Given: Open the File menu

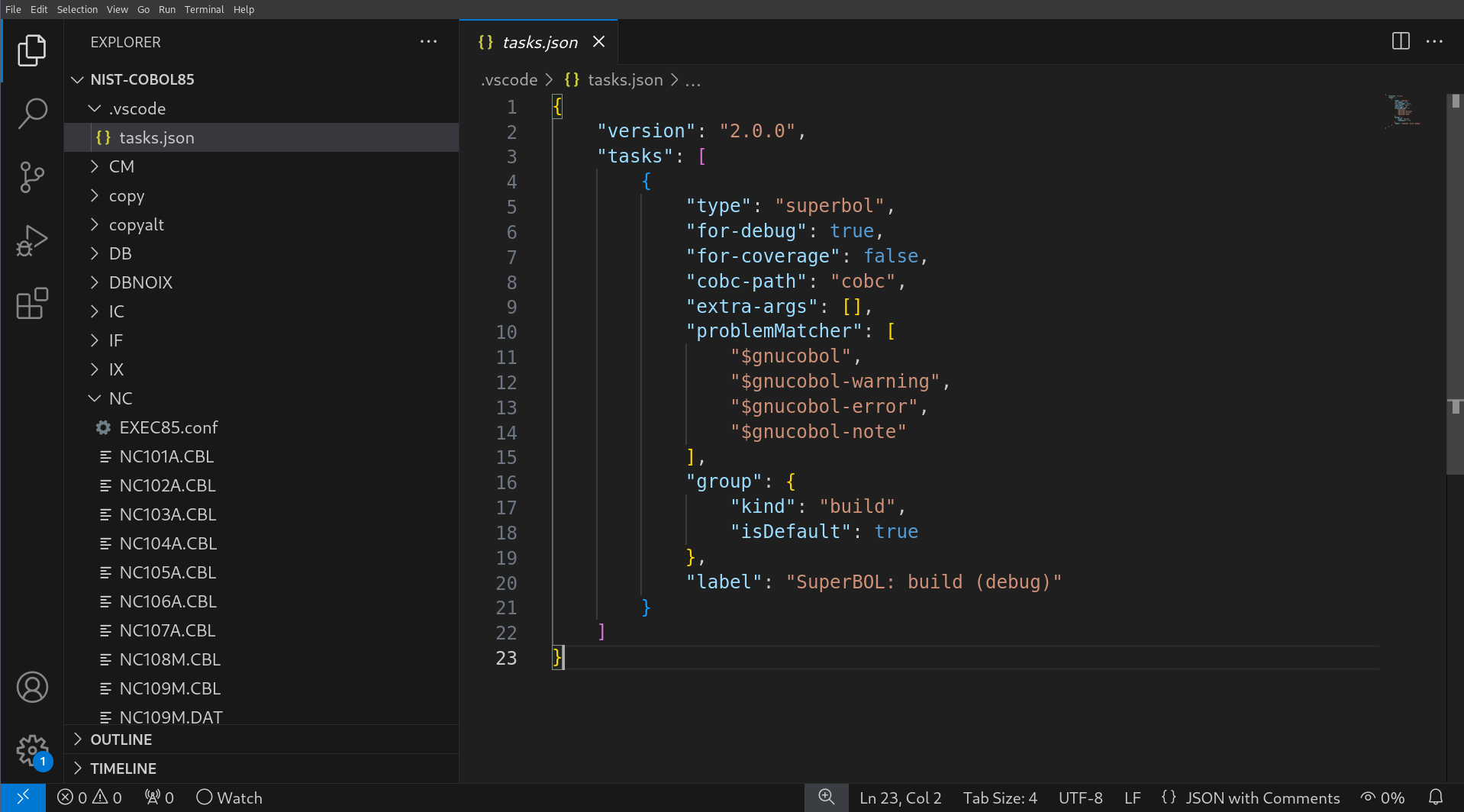Looking at the screenshot, I should coord(13,9).
